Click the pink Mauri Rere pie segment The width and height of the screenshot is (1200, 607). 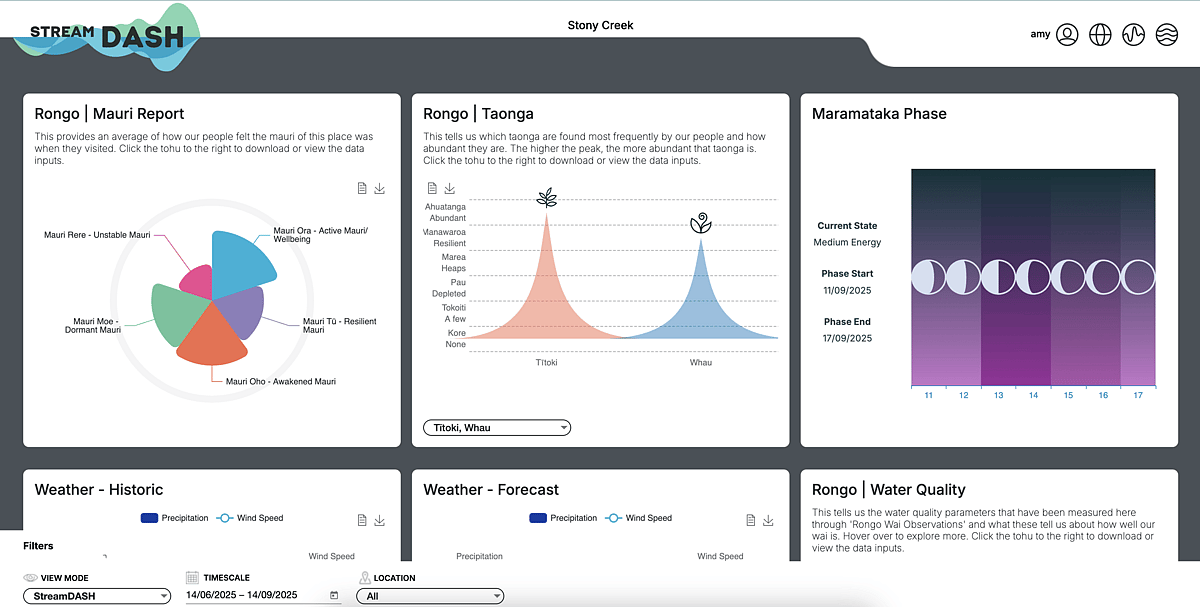click(x=197, y=283)
